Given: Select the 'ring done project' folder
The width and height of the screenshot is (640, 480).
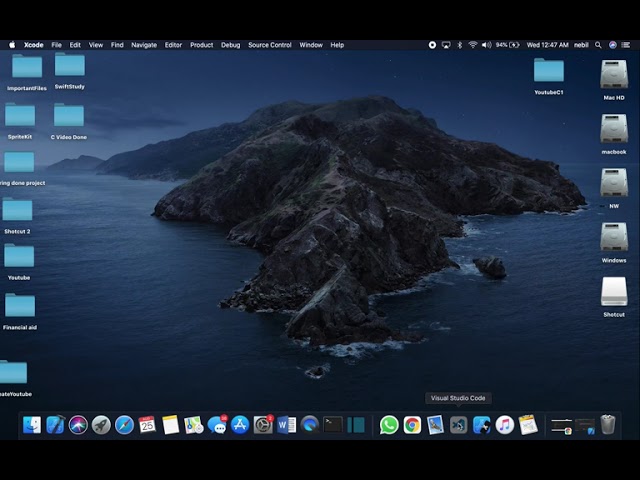Looking at the screenshot, I should [20, 169].
